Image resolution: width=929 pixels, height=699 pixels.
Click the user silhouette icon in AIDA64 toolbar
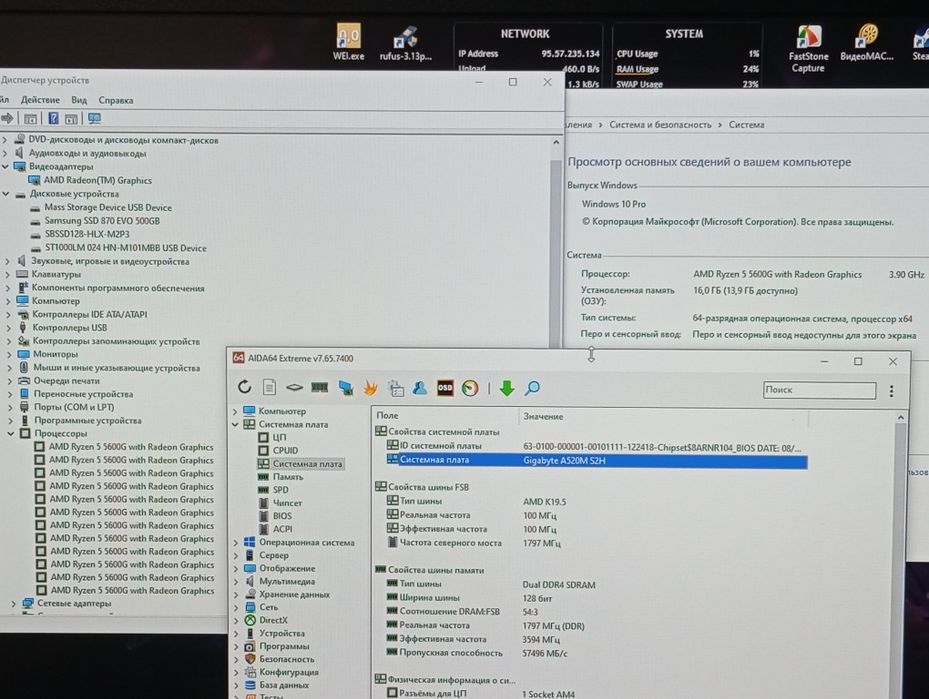click(420, 388)
